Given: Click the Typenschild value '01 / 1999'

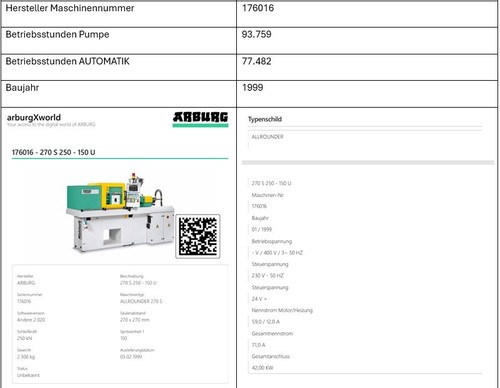Looking at the screenshot, I should [262, 229].
